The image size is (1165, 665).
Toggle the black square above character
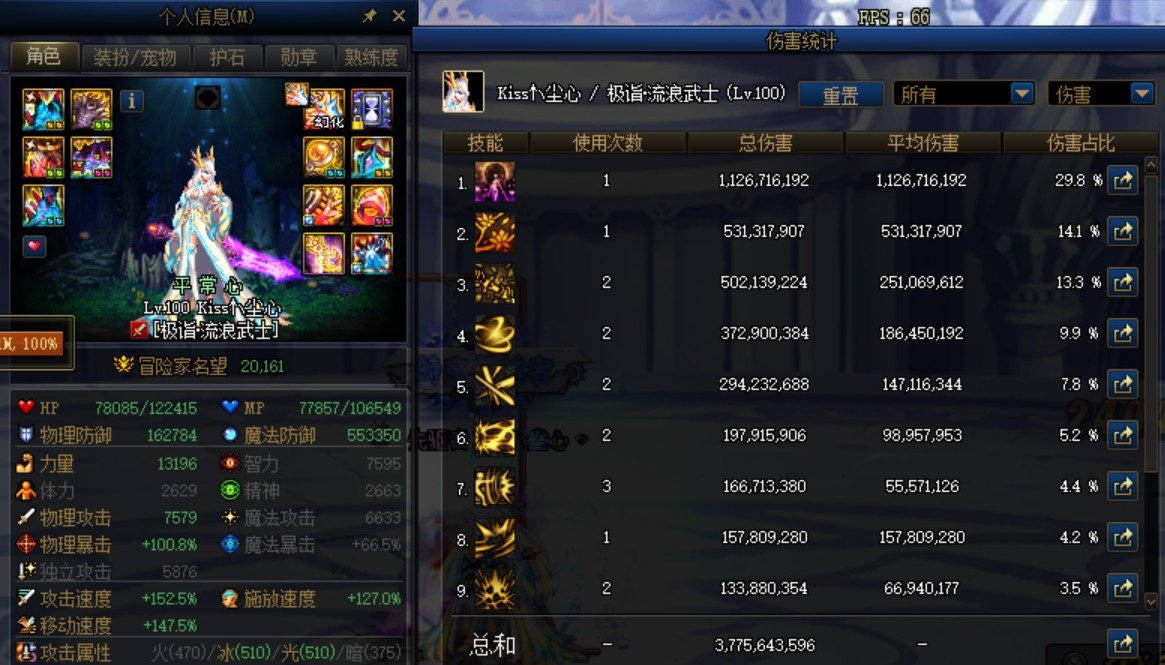coord(207,97)
